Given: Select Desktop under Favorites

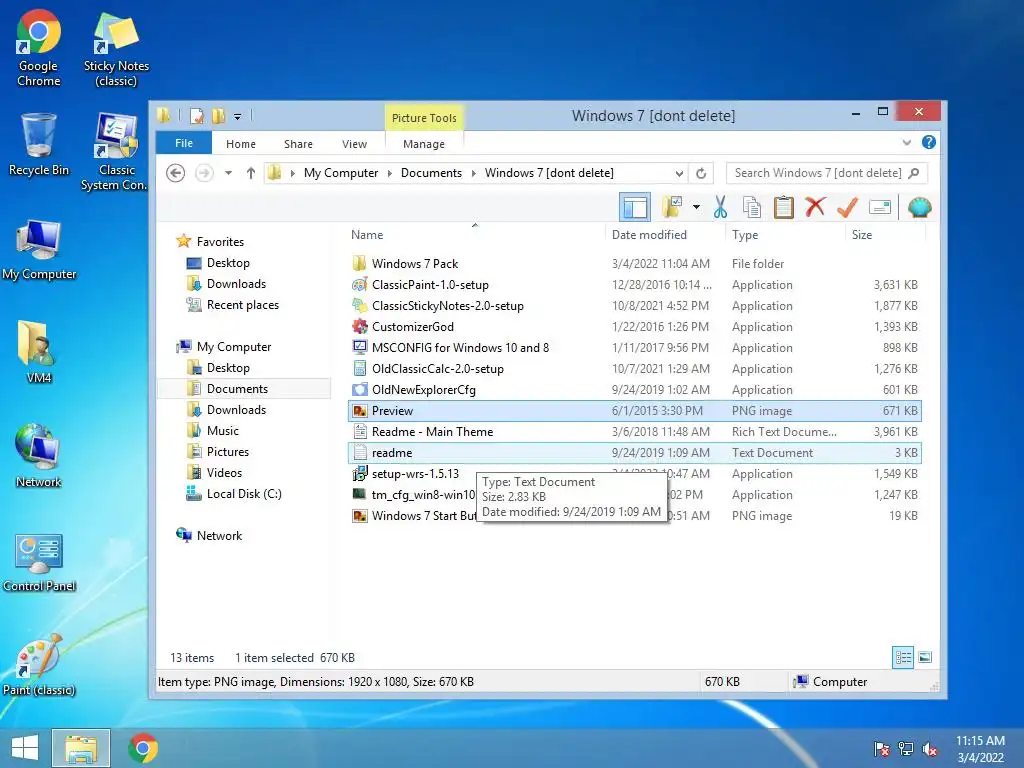Looking at the screenshot, I should tap(228, 263).
